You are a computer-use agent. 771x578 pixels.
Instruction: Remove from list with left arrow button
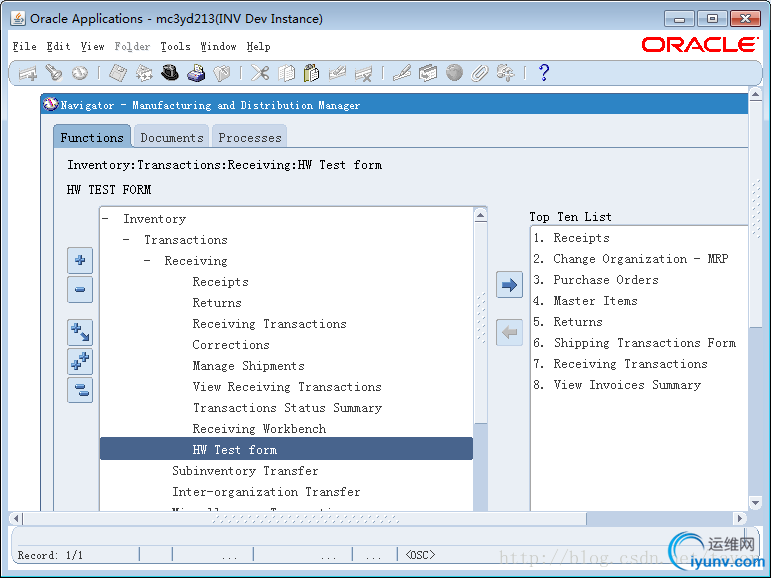pos(509,333)
